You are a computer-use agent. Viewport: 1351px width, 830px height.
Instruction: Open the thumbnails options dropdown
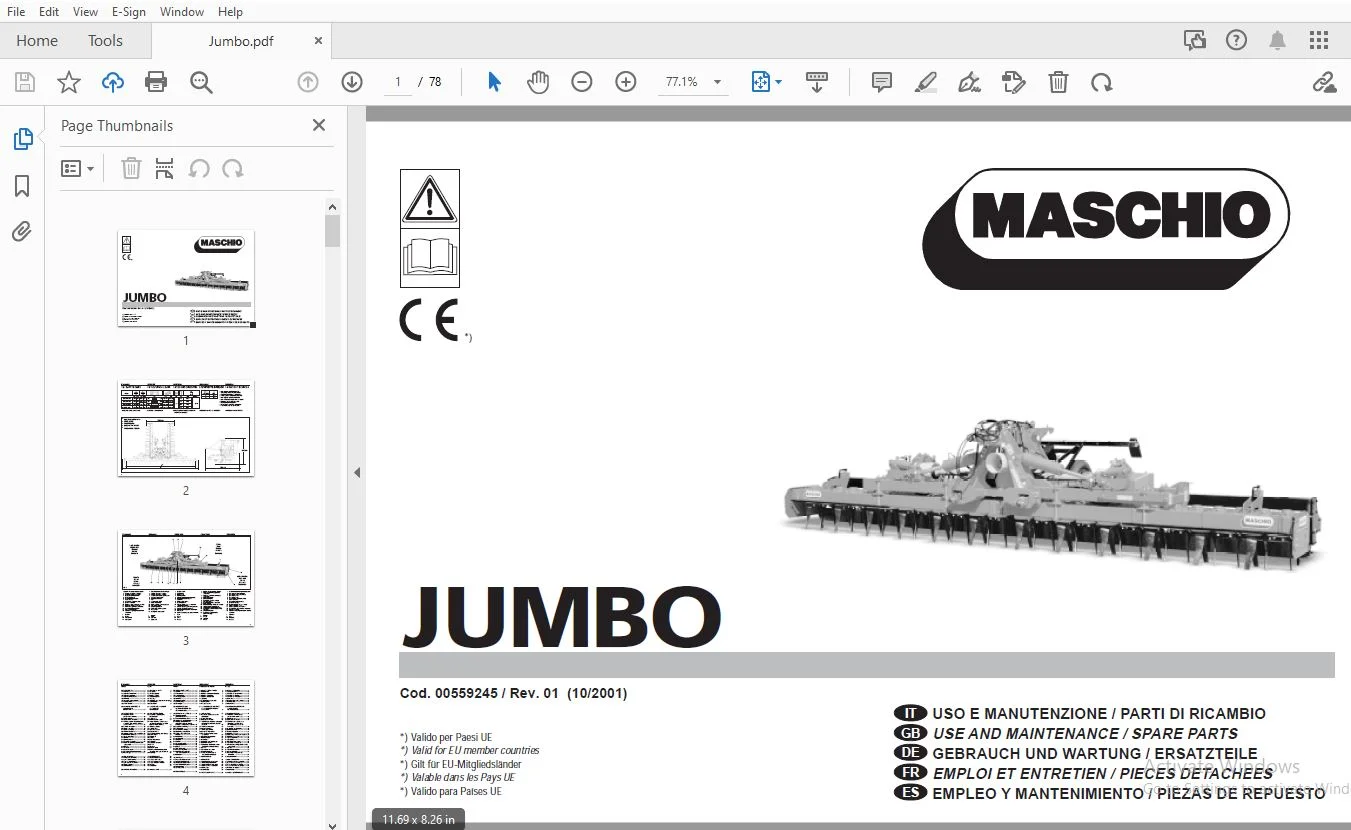[78, 169]
